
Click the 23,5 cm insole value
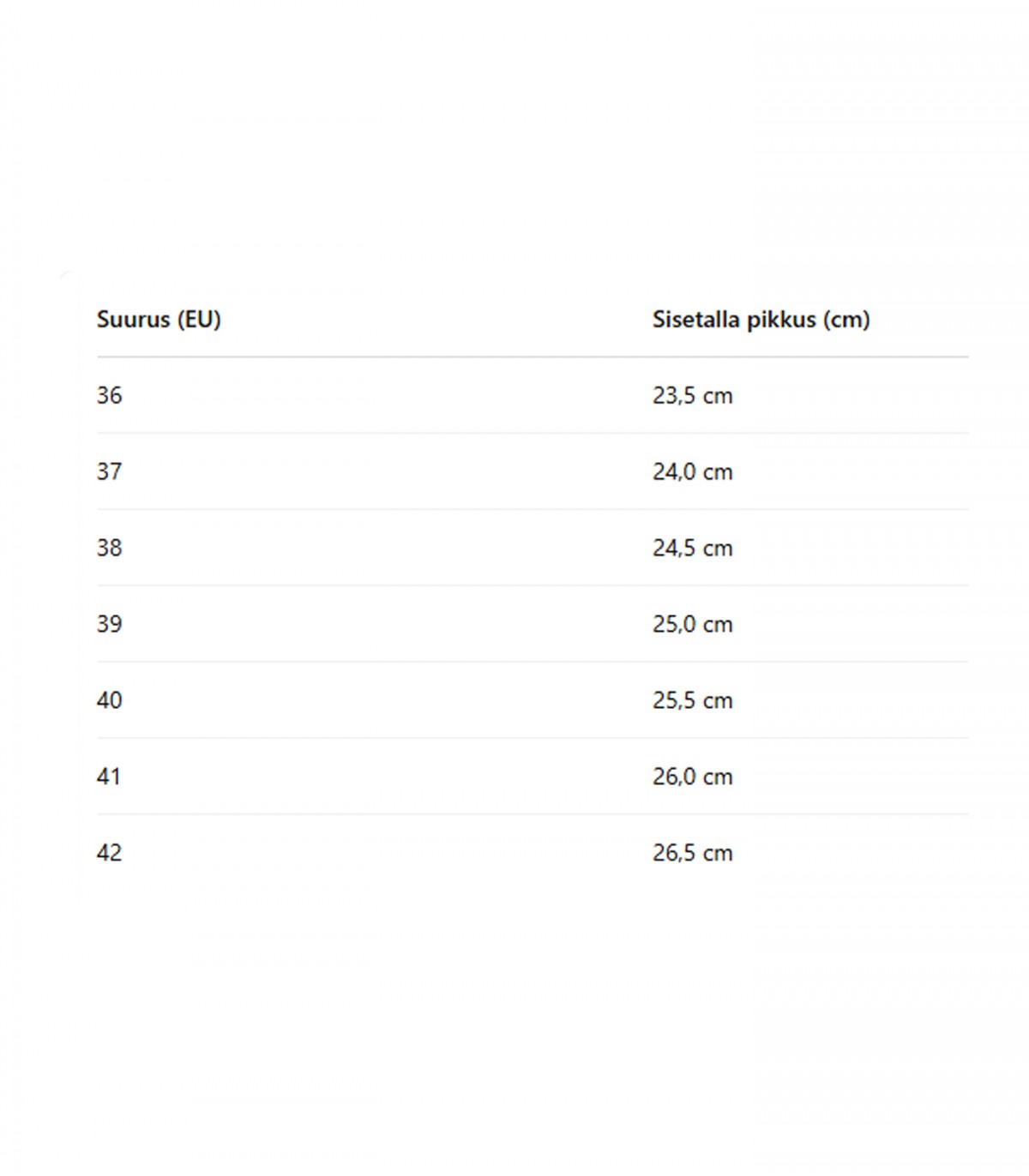point(692,396)
